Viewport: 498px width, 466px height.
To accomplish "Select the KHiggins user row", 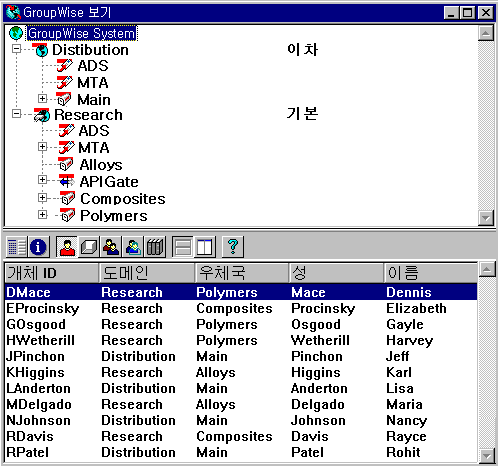I will pyautogui.click(x=241, y=372).
